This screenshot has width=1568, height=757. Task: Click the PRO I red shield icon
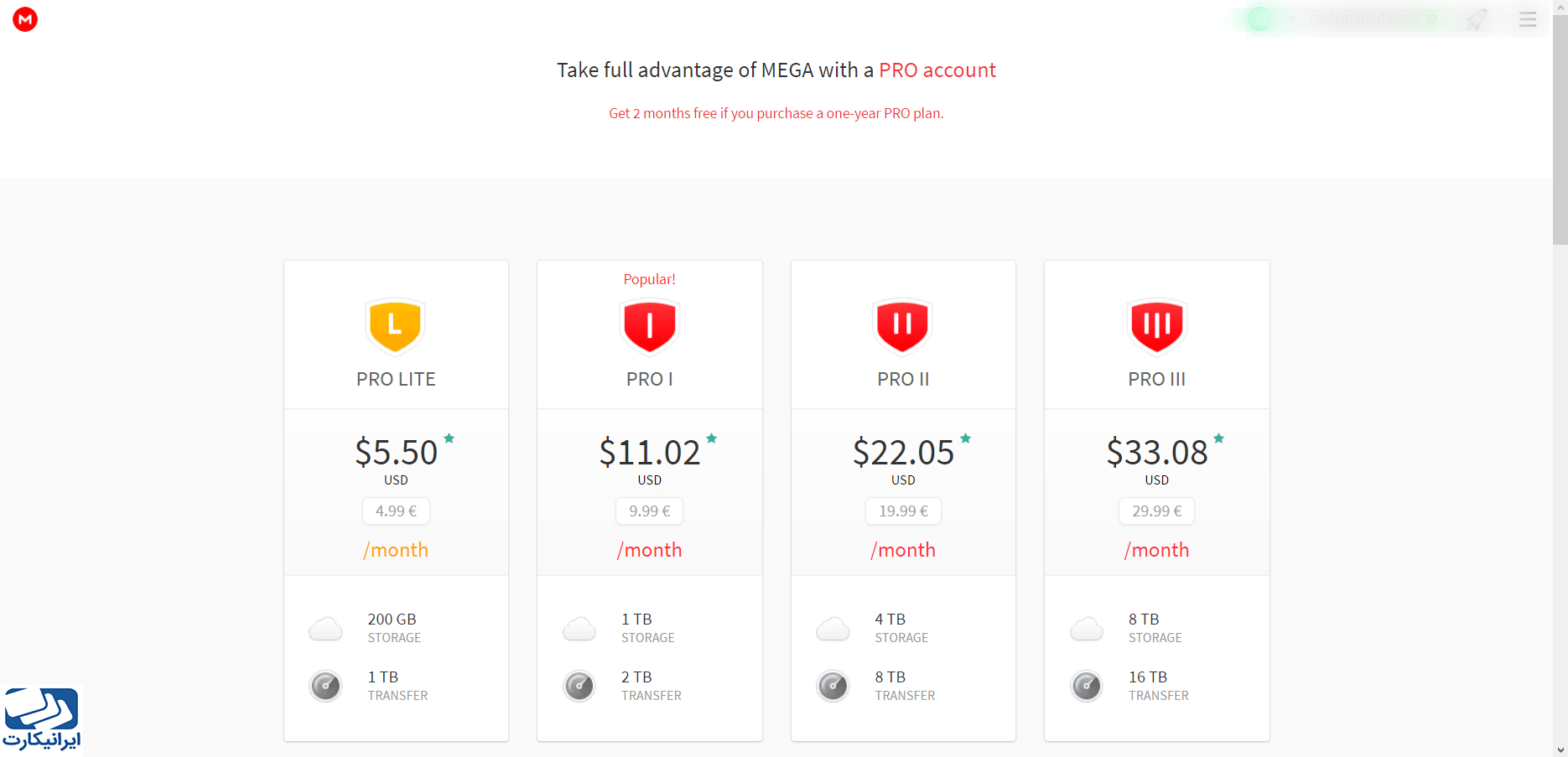649,325
